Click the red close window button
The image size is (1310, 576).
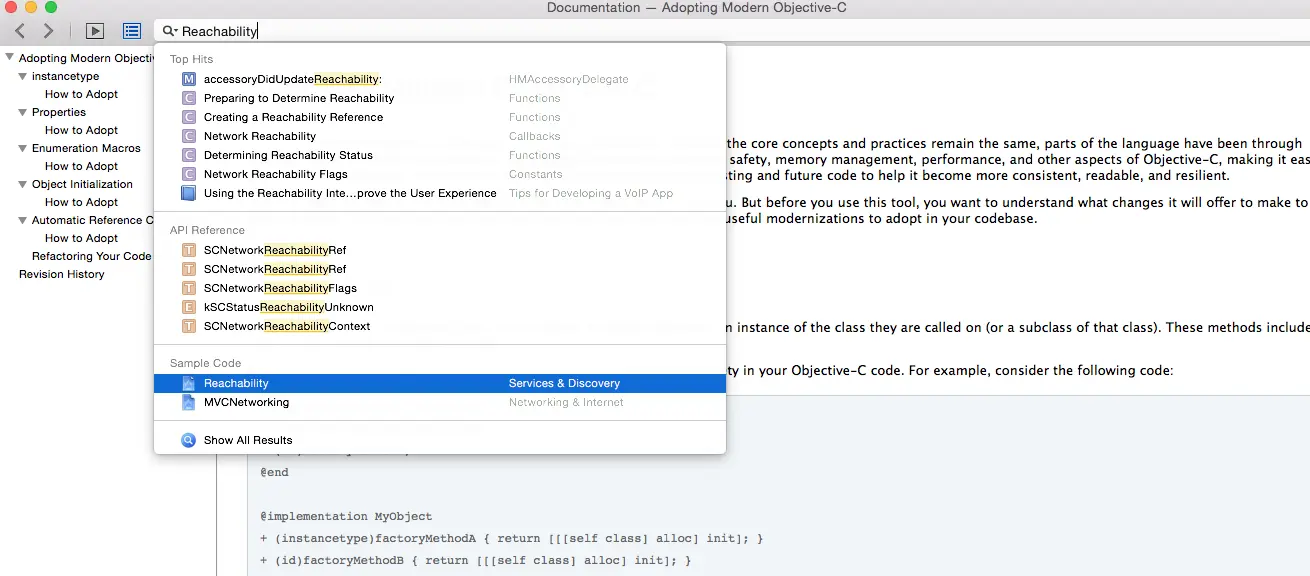[x=11, y=7]
